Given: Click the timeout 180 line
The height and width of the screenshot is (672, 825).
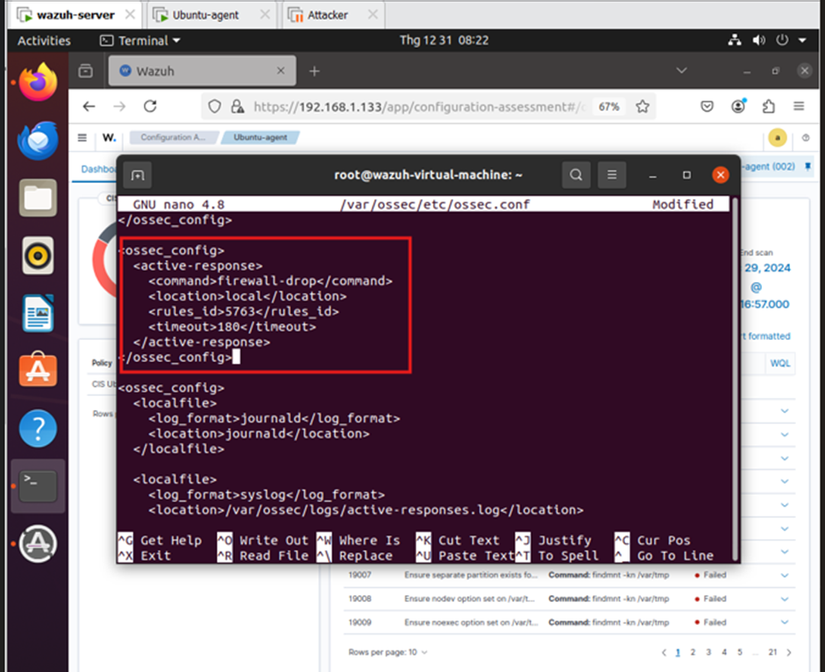Looking at the screenshot, I should pos(232,327).
